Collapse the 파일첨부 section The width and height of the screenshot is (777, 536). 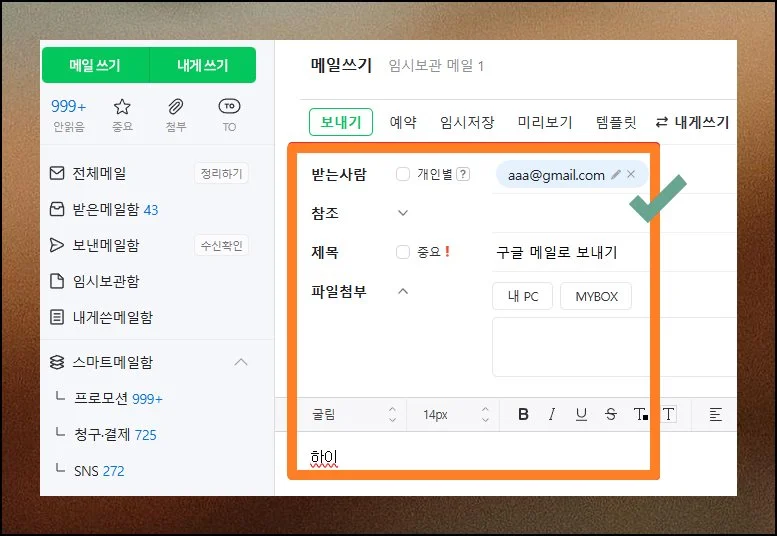tap(403, 291)
